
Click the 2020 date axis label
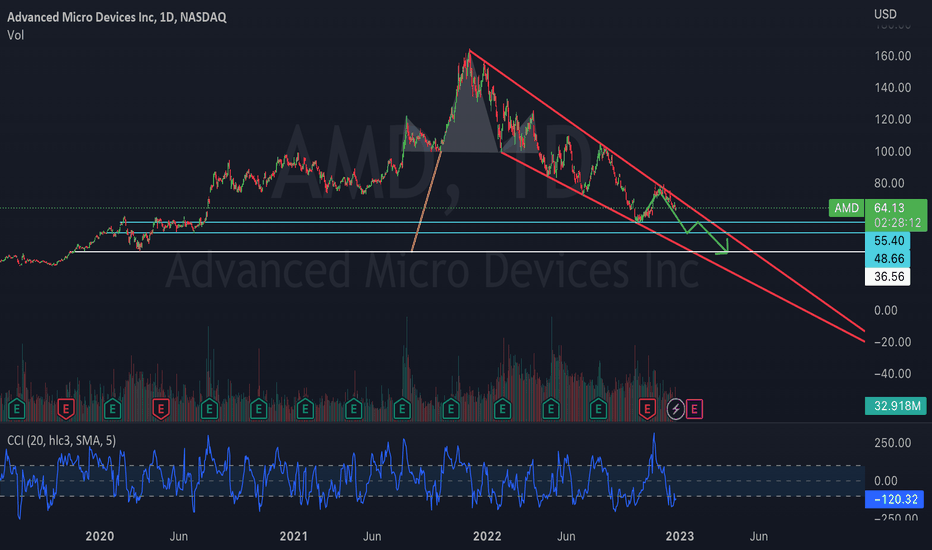100,536
